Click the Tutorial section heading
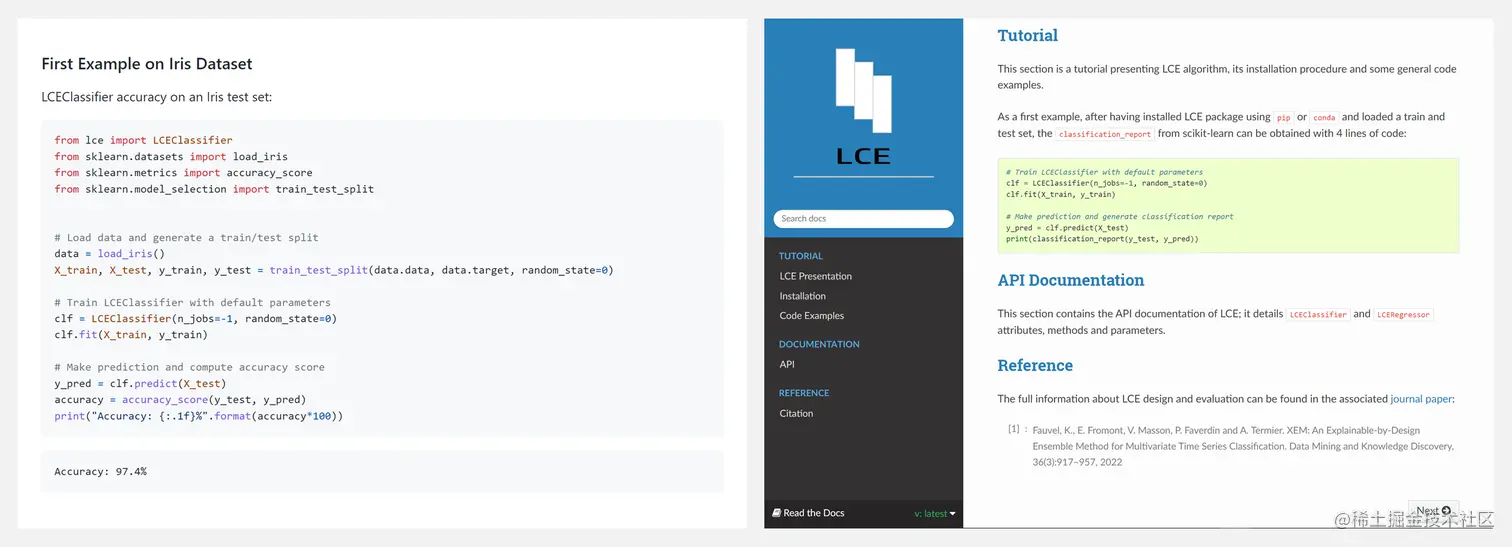This screenshot has height=547, width=1512. [1027, 35]
